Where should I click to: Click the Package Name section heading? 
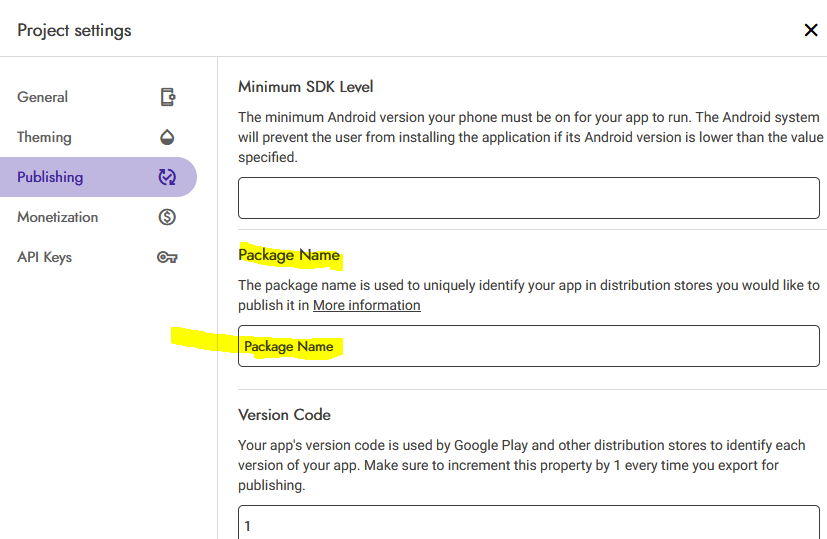[289, 255]
